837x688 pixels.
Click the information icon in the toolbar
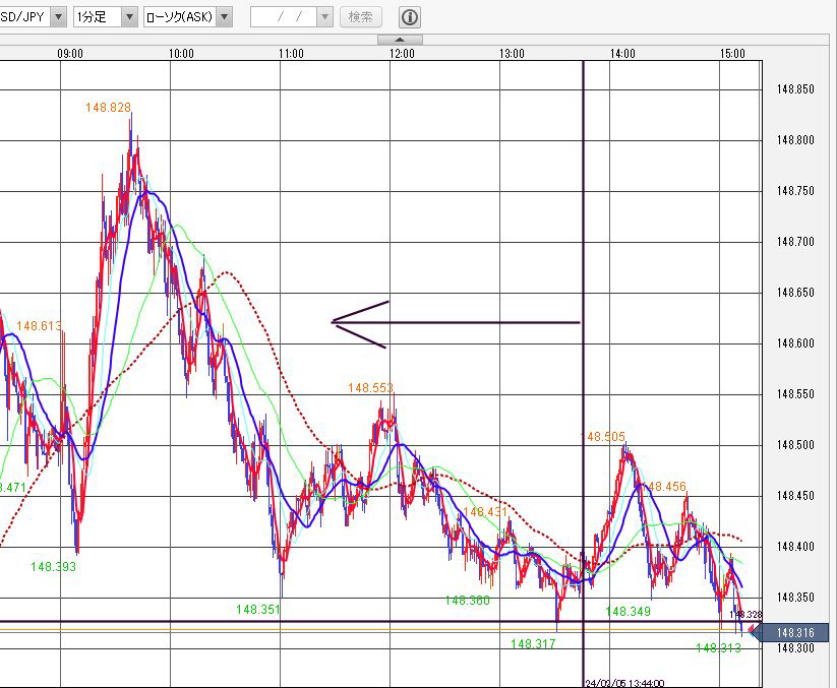tap(410, 17)
